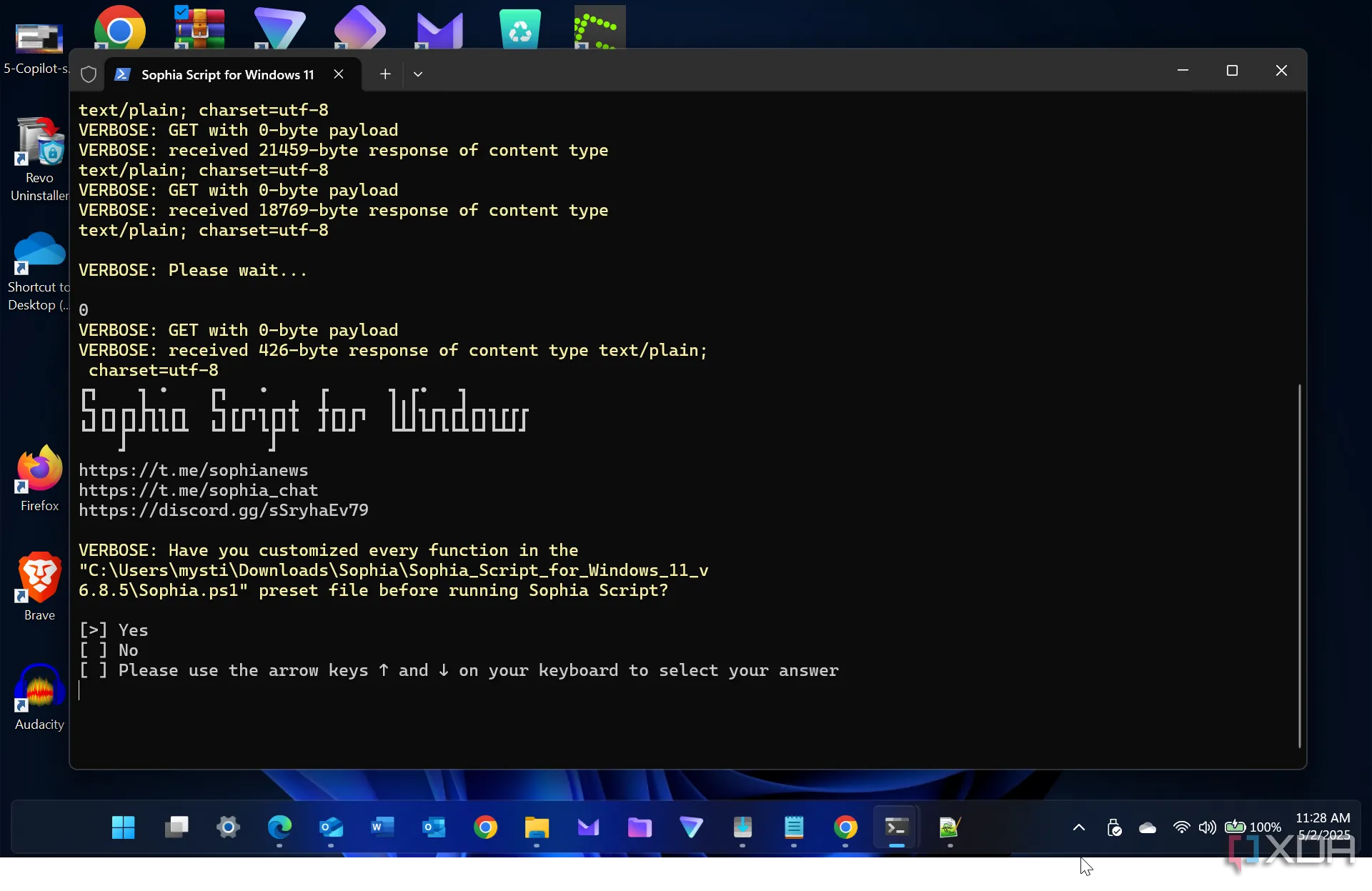The width and height of the screenshot is (1372, 891).
Task: Select the Sophia Script for Windows 11 tab
Action: (x=227, y=74)
